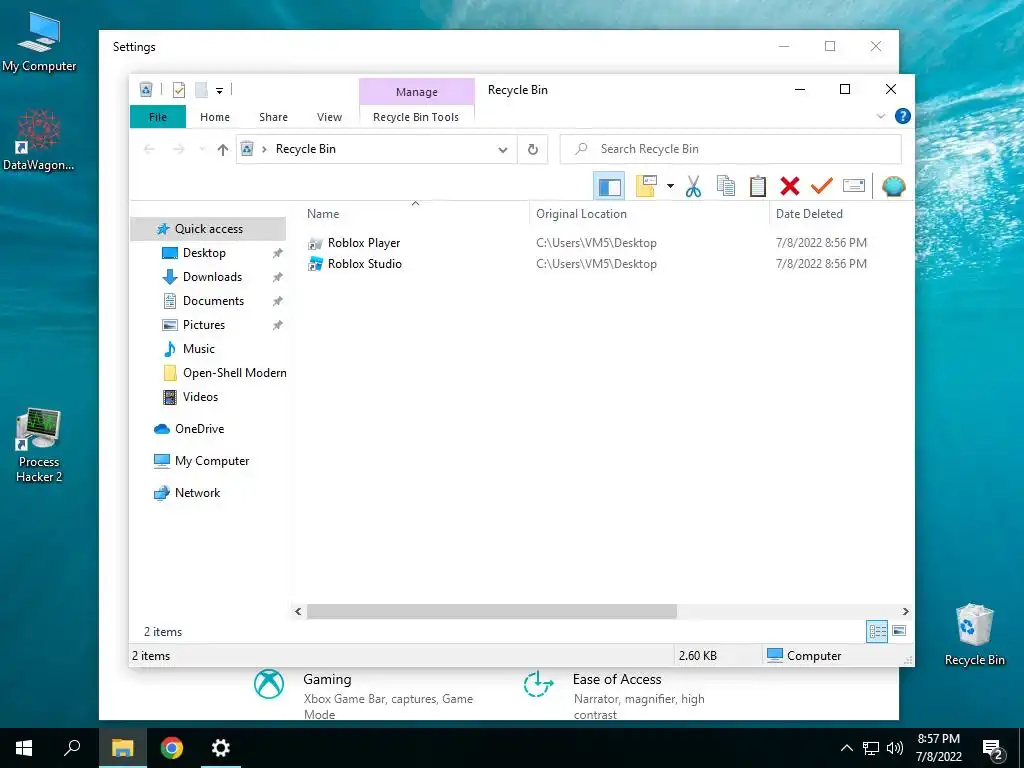Open the Recycle Bin Tools tab

coord(416,117)
